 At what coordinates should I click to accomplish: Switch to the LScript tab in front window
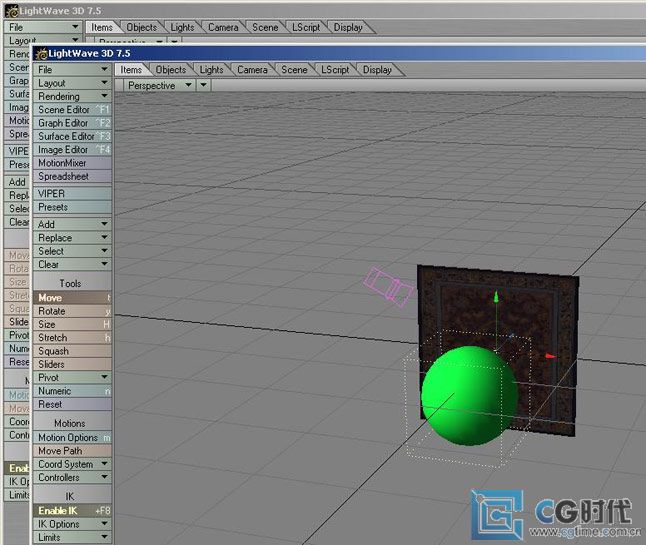335,70
